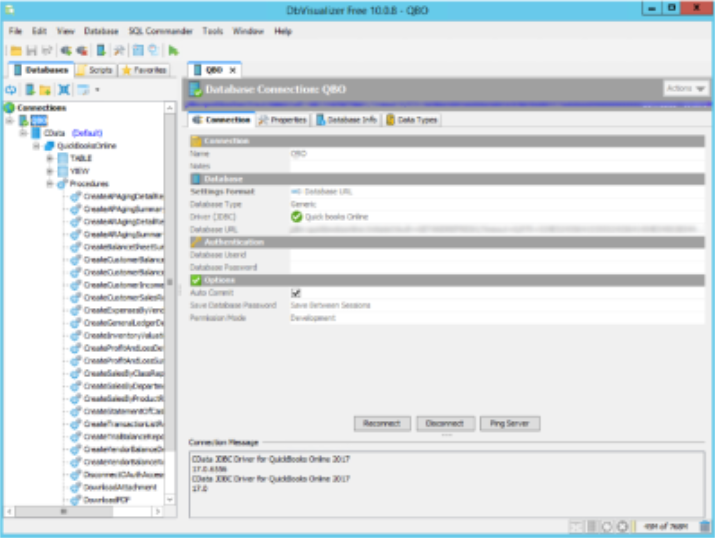Click the memory usage indicator in status bar
Image resolution: width=715 pixels, height=538 pixels.
(x=666, y=527)
